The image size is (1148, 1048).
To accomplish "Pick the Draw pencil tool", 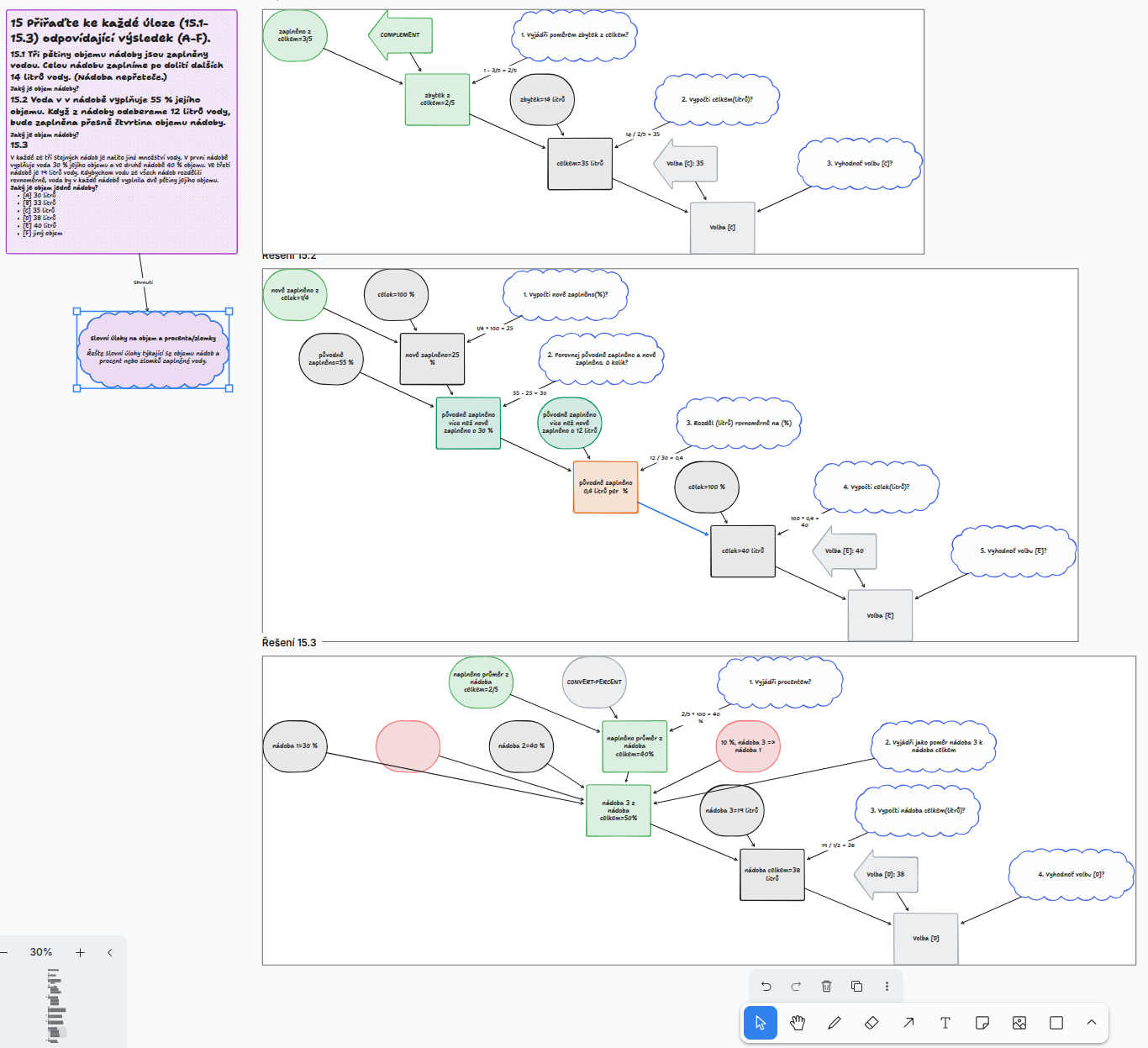I will (835, 1023).
